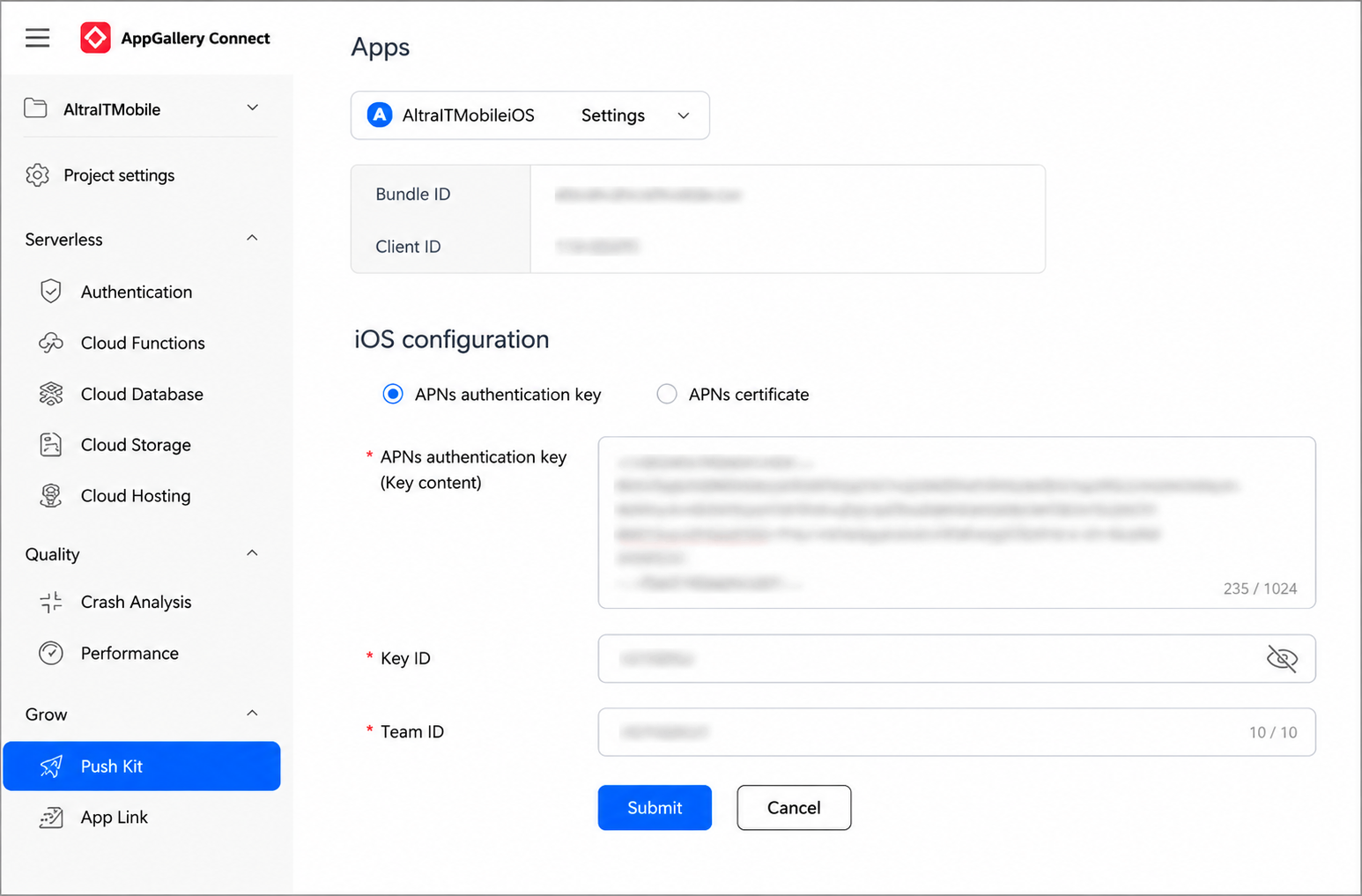Image resolution: width=1362 pixels, height=896 pixels.
Task: Select the APNs certificate radio button
Action: pos(667,394)
